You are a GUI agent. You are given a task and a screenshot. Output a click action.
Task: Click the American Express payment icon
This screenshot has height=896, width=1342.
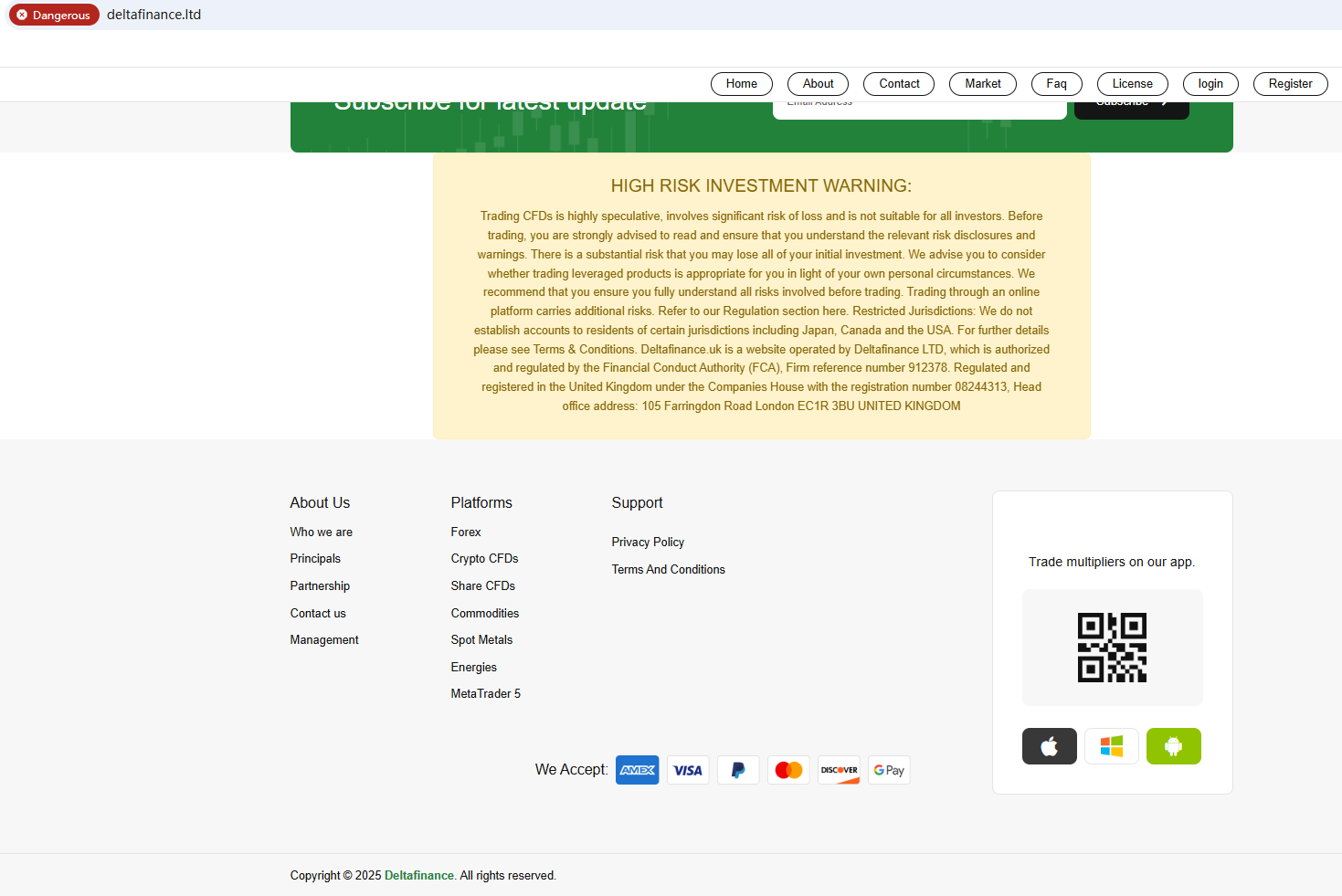[x=637, y=770]
